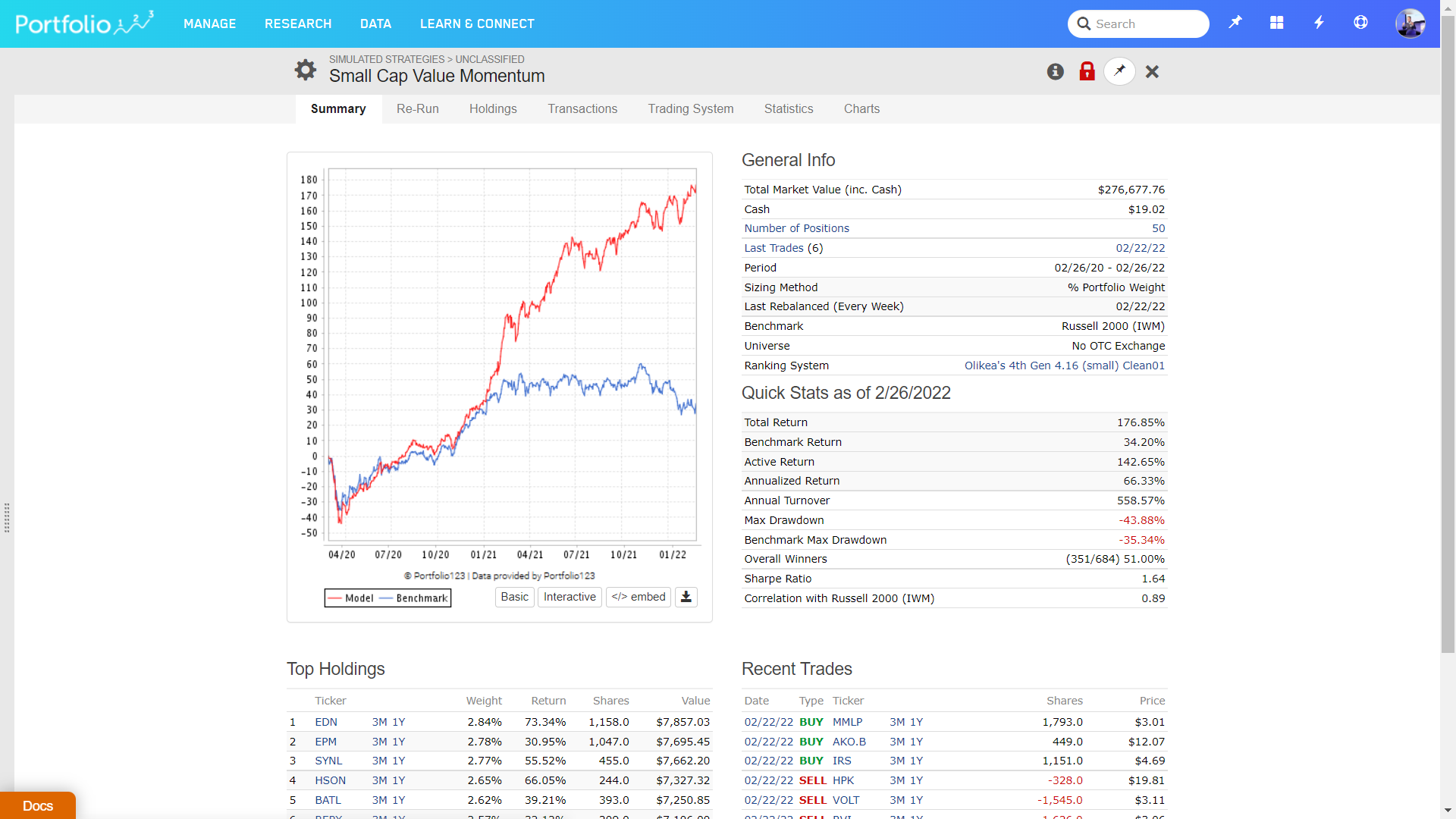Screen dimensions: 1456x819
Task: Pin this strategy using the circular pin button
Action: [1119, 71]
